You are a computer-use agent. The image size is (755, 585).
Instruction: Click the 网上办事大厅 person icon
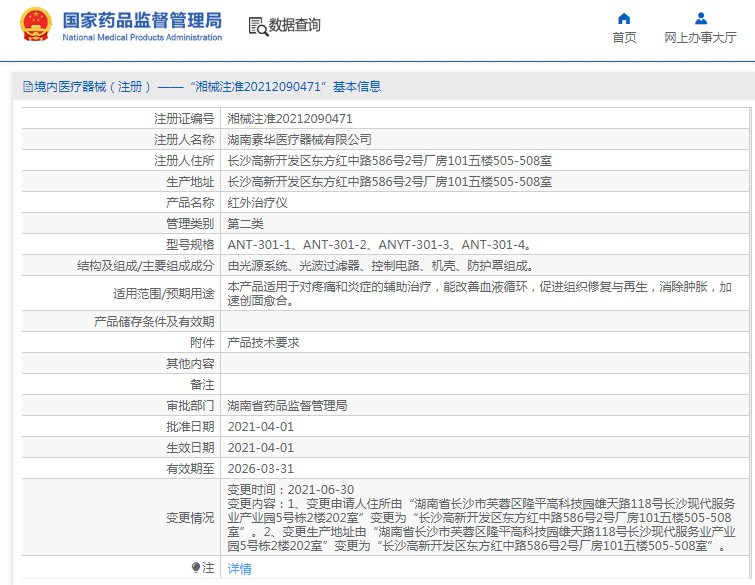coord(700,18)
